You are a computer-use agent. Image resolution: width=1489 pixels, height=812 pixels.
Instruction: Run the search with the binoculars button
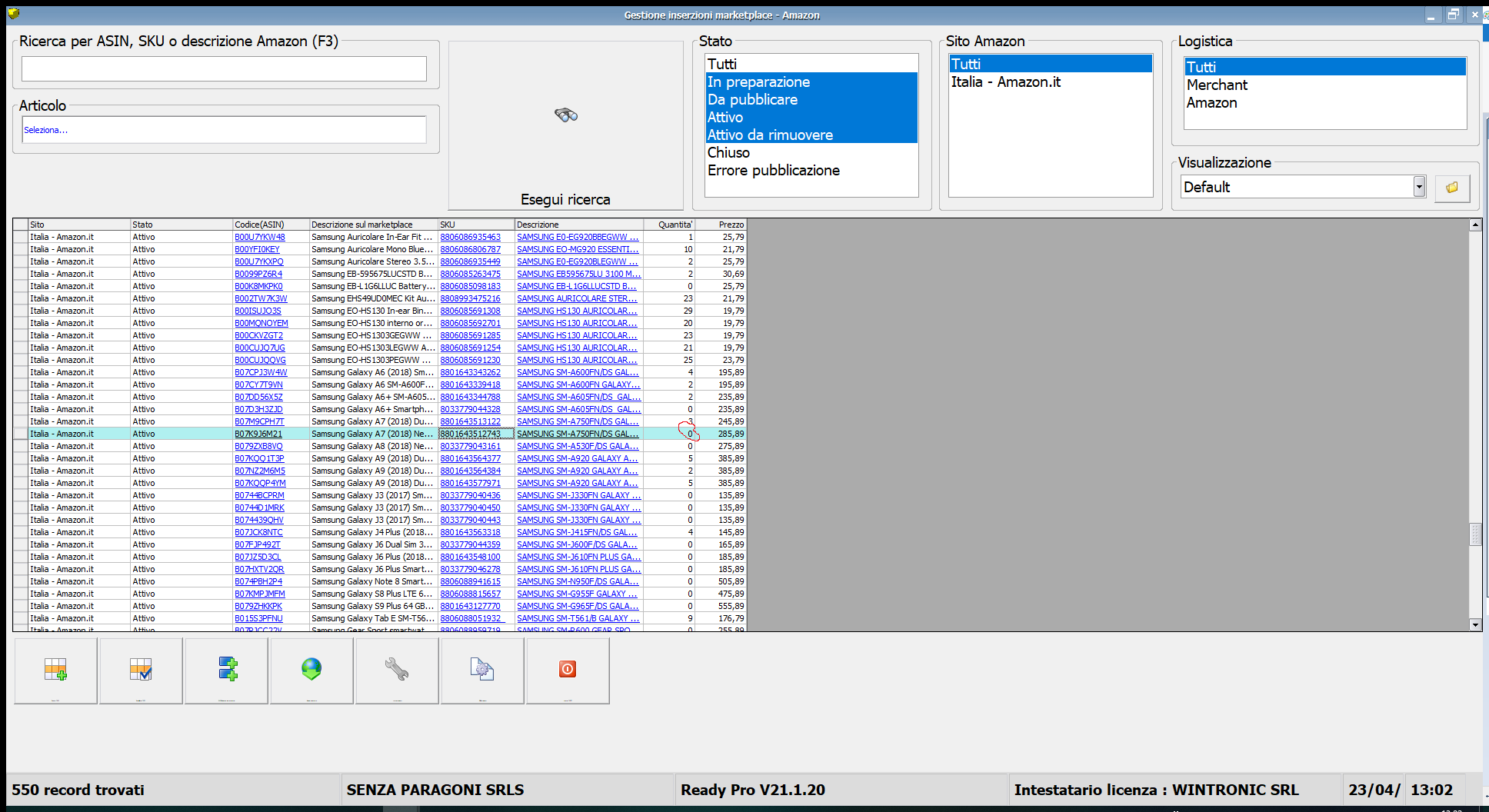click(x=565, y=125)
